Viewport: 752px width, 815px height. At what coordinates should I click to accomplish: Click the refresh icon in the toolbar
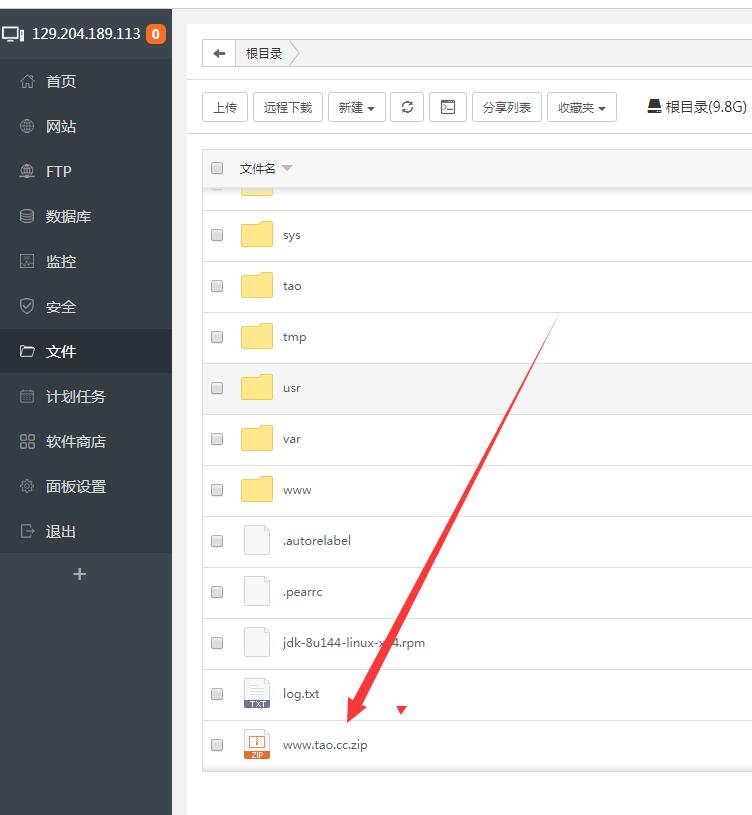tap(407, 107)
